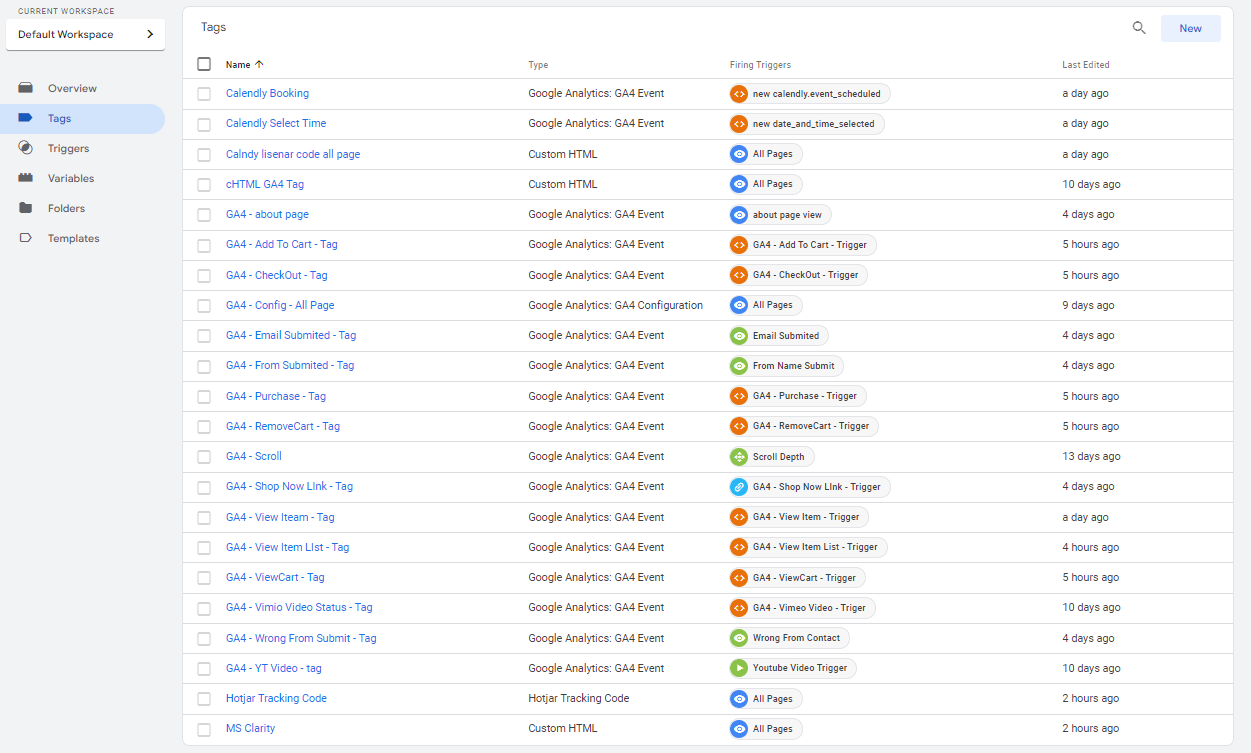Click the Last Edited column header
The width and height of the screenshot is (1251, 753).
pos(1086,65)
